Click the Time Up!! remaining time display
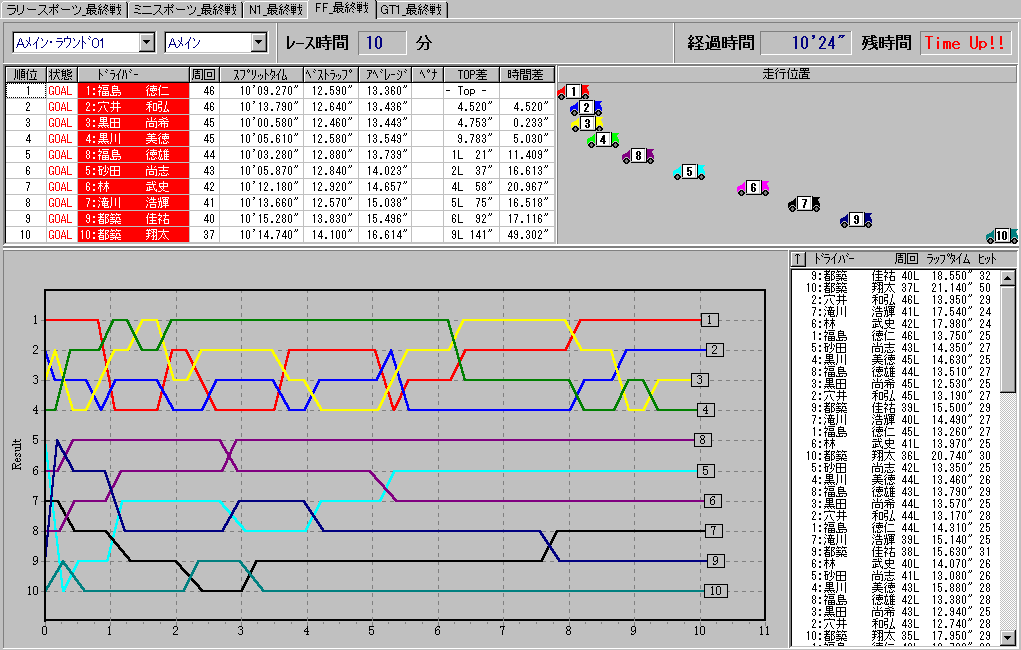The width and height of the screenshot is (1021, 650). pyautogui.click(x=965, y=43)
